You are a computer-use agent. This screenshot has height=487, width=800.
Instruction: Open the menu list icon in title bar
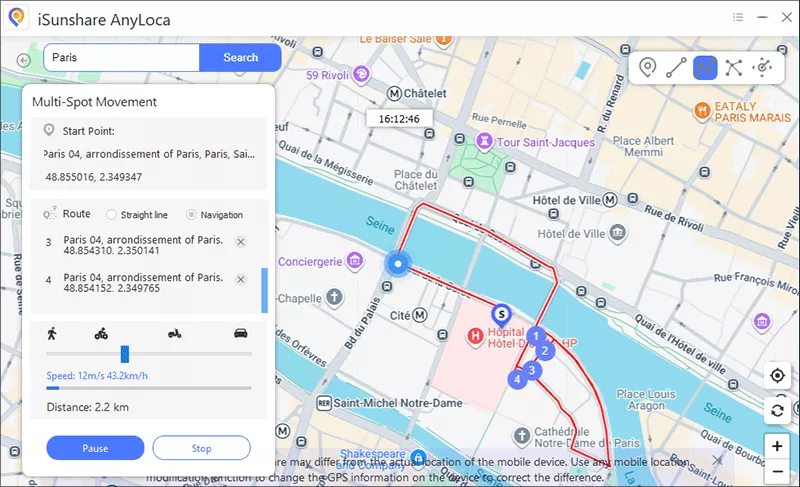click(738, 17)
